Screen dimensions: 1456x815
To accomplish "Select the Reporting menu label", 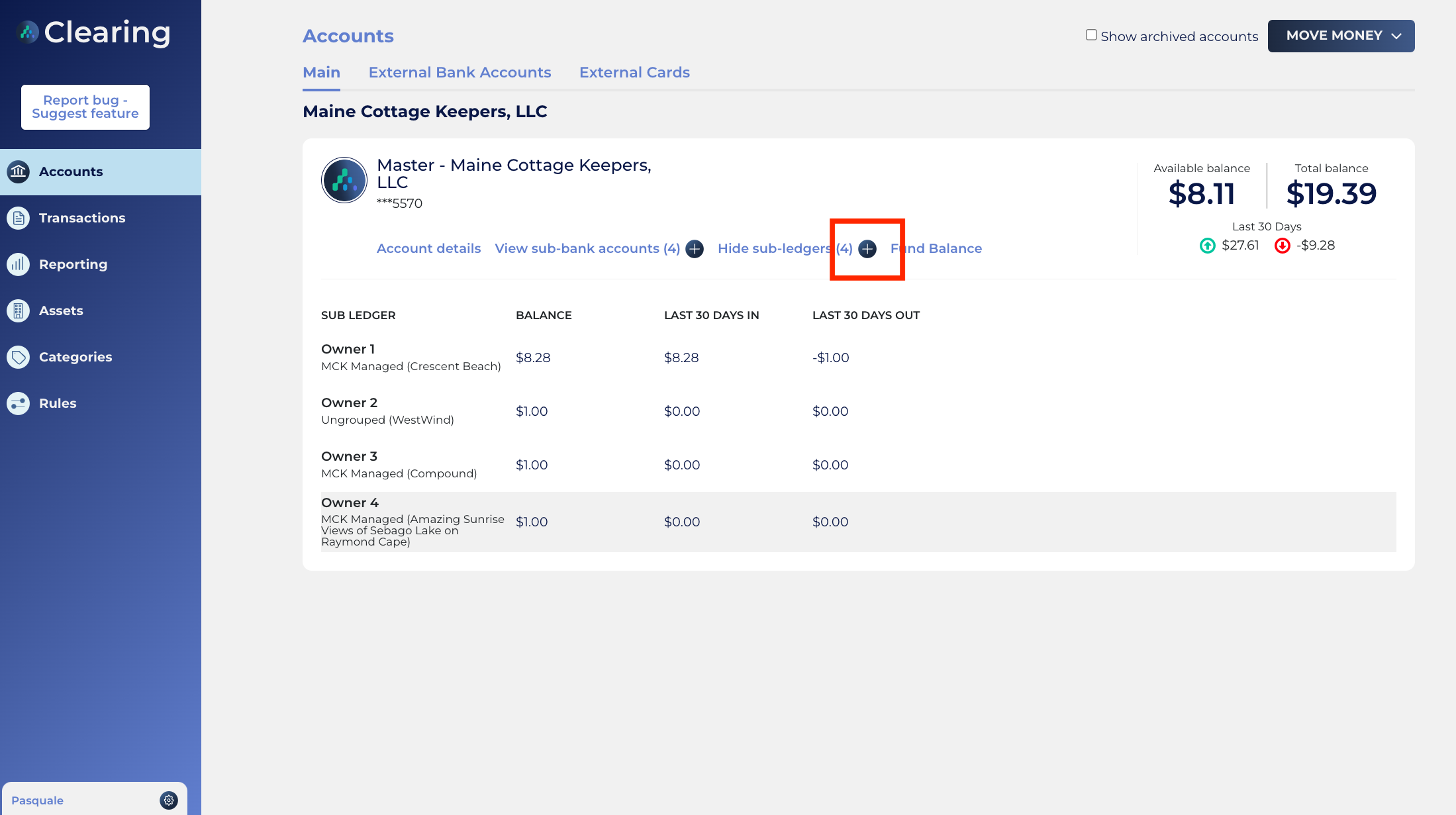I will [73, 264].
